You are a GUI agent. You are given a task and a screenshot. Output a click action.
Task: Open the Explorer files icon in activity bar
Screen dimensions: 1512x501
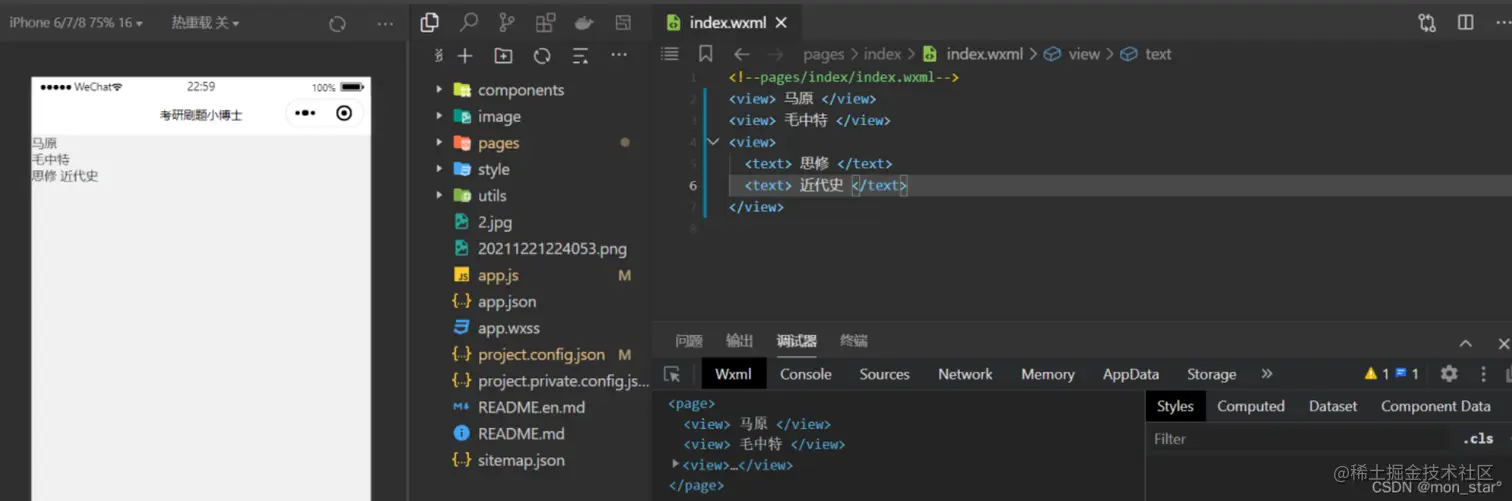pyautogui.click(x=430, y=22)
